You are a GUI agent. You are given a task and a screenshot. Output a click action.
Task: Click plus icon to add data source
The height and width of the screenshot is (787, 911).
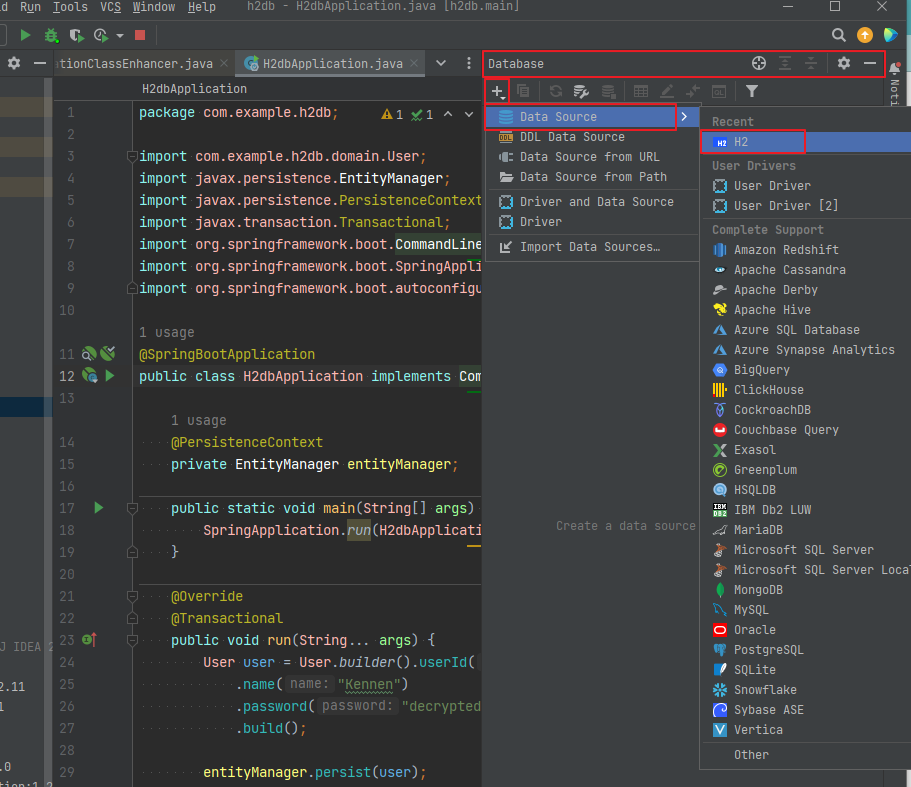click(x=497, y=91)
